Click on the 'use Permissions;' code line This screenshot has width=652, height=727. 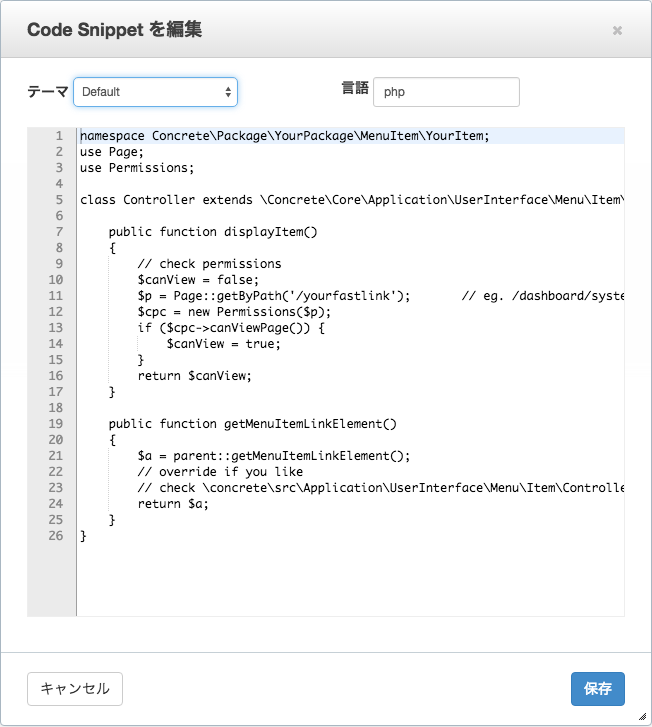[137, 168]
